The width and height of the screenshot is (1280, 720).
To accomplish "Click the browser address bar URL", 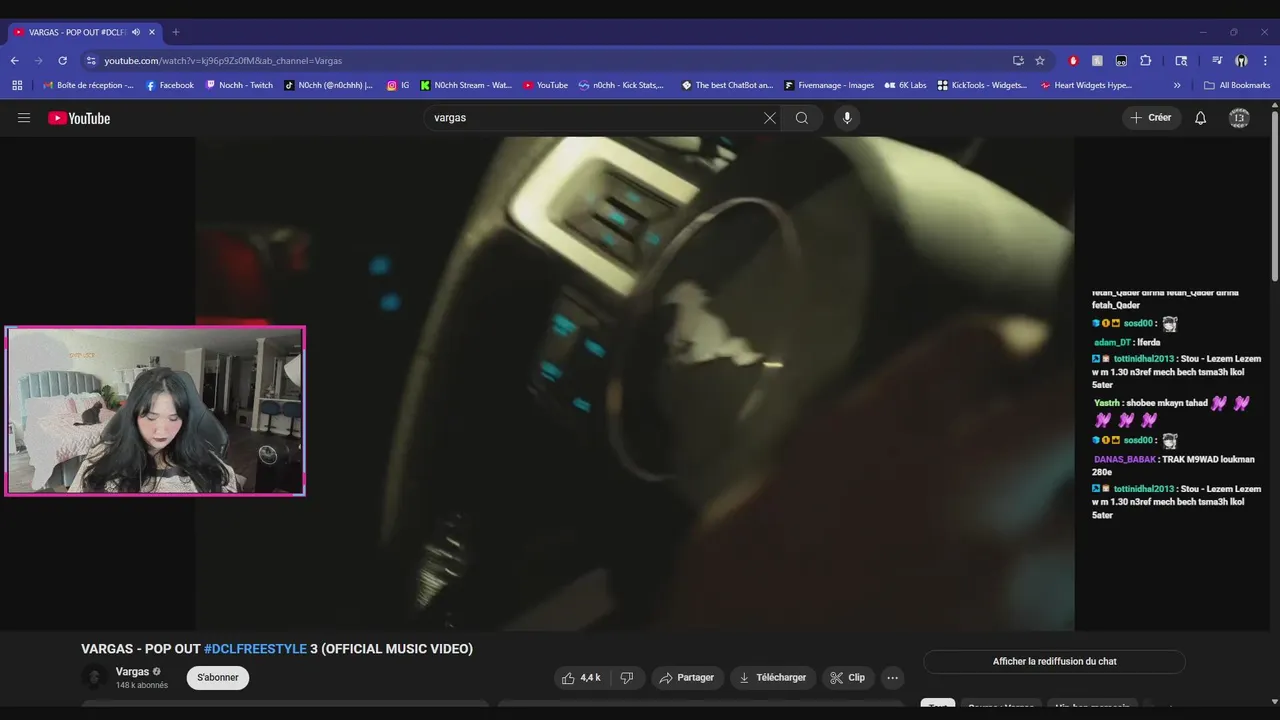I will pyautogui.click(x=223, y=60).
